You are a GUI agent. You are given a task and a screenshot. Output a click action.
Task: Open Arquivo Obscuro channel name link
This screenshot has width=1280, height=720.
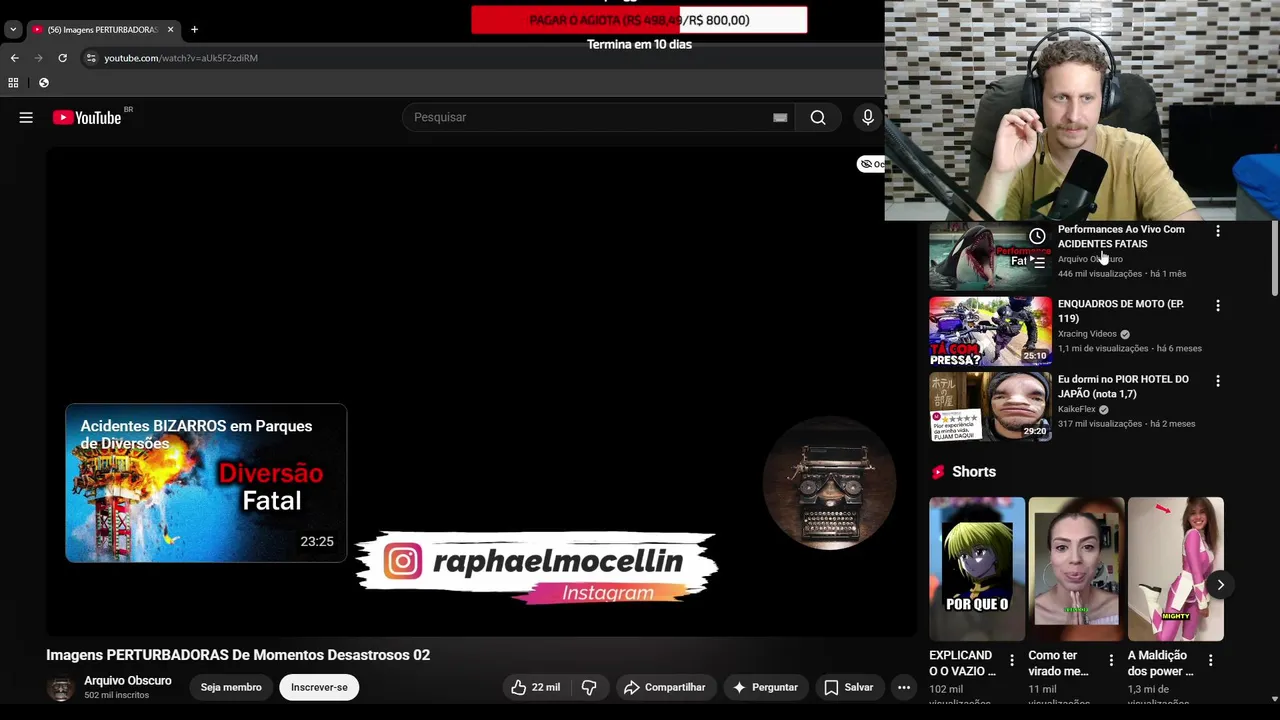point(128,681)
